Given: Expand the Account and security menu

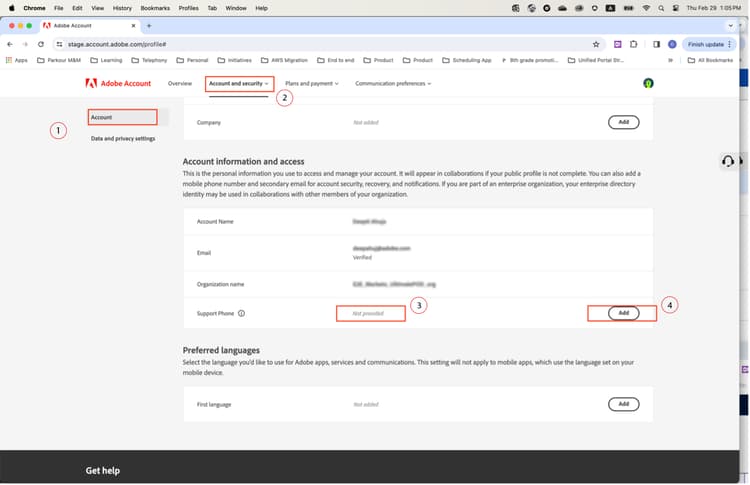Looking at the screenshot, I should pos(239,84).
